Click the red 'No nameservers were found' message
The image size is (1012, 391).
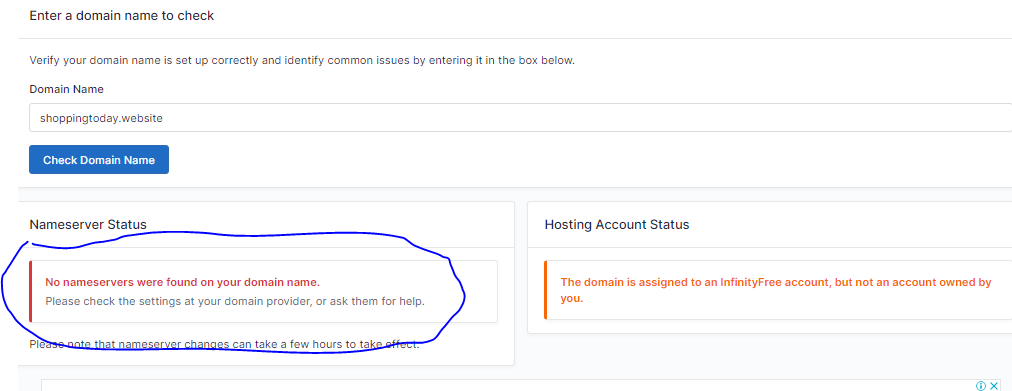tap(182, 282)
